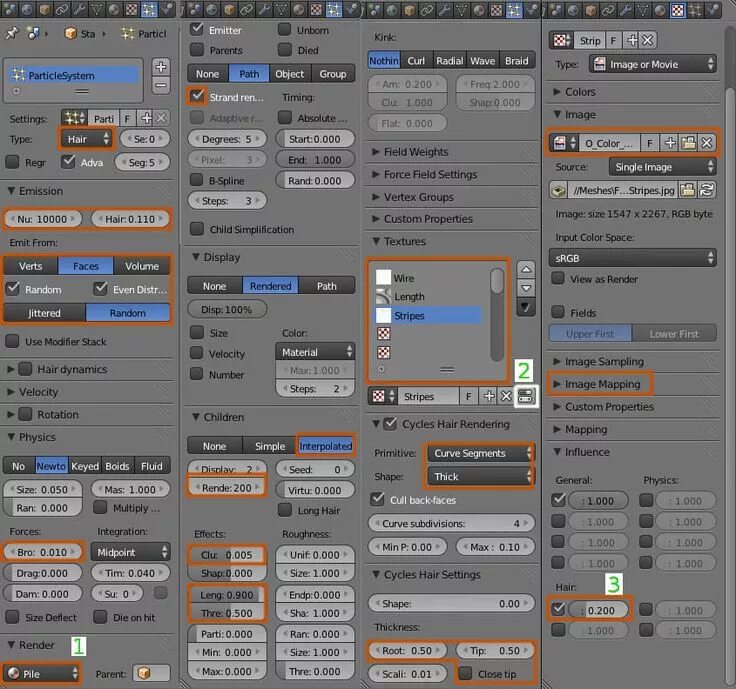Unlink texture X icon next to Stripes

pyautogui.click(x=506, y=397)
